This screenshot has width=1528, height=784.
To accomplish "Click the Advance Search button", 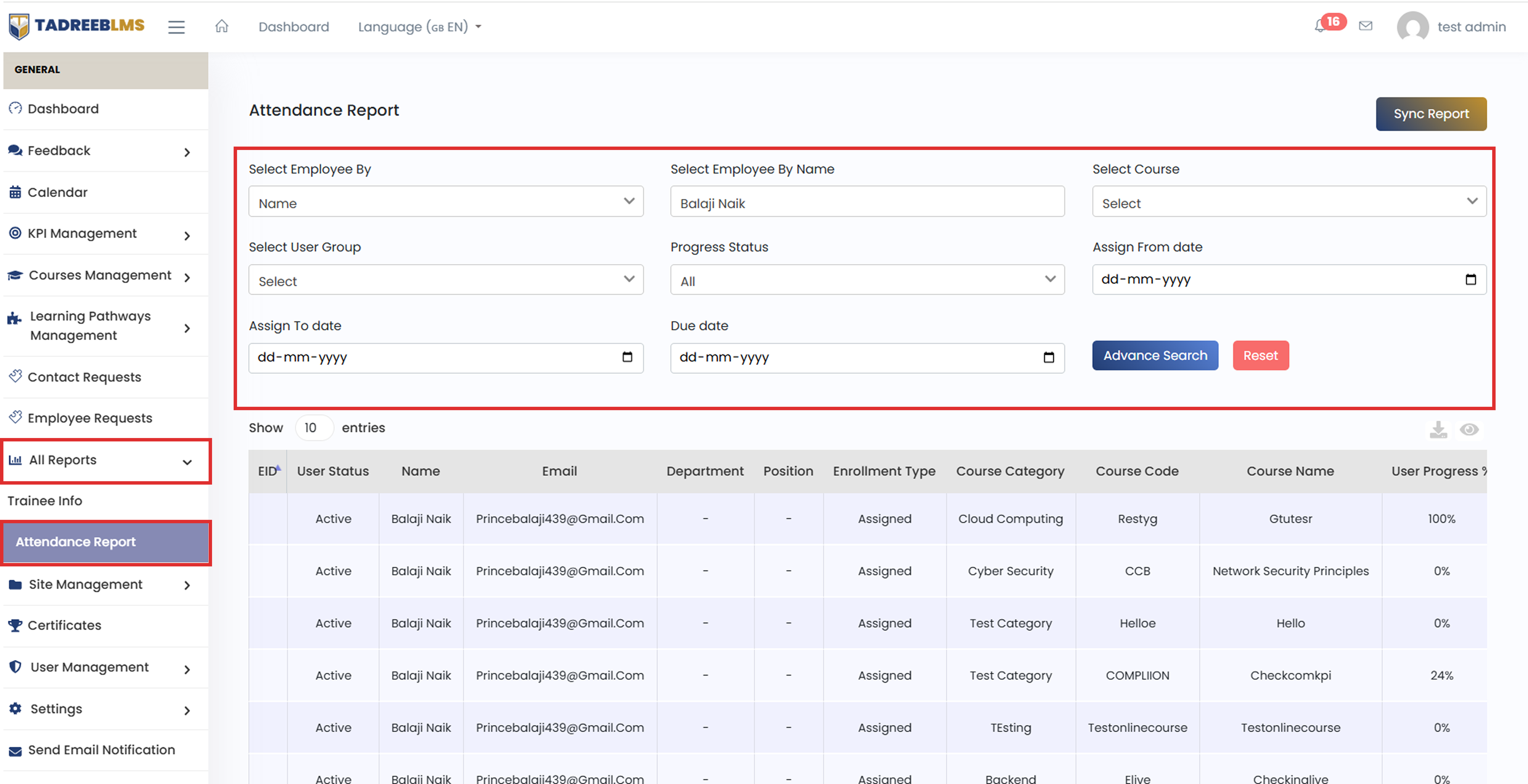I will (1155, 355).
